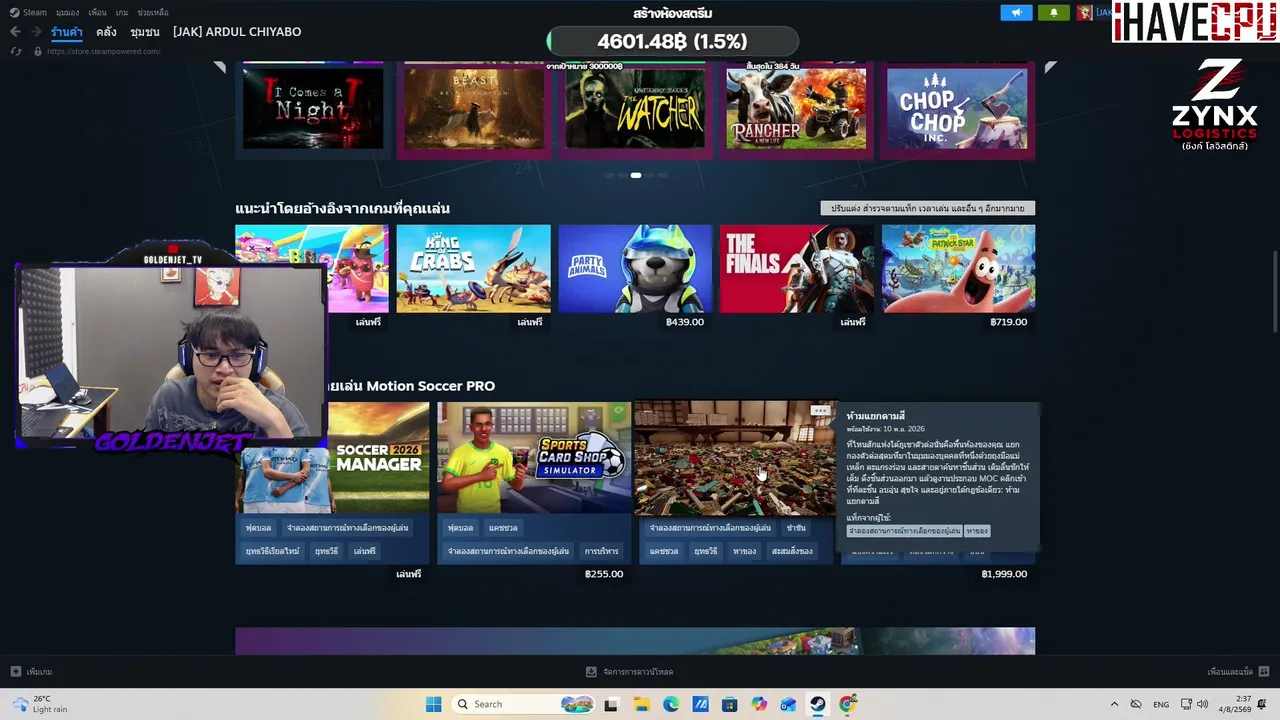Open the Steam logo menu
Screen dimensions: 1280x720
click(x=14, y=12)
